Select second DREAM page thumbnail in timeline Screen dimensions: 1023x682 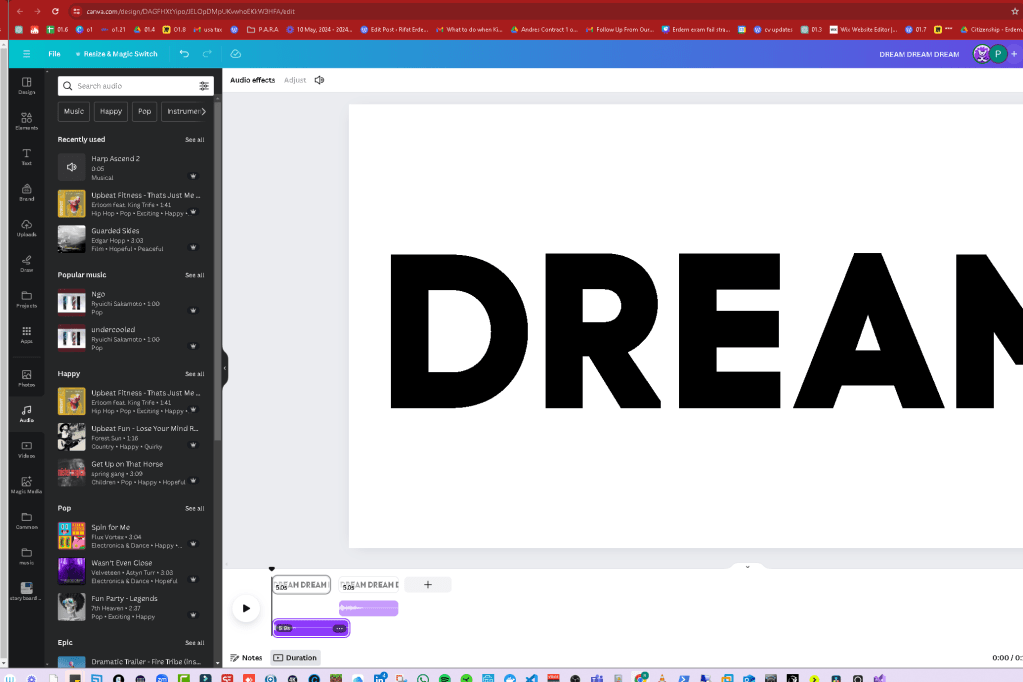(x=369, y=585)
